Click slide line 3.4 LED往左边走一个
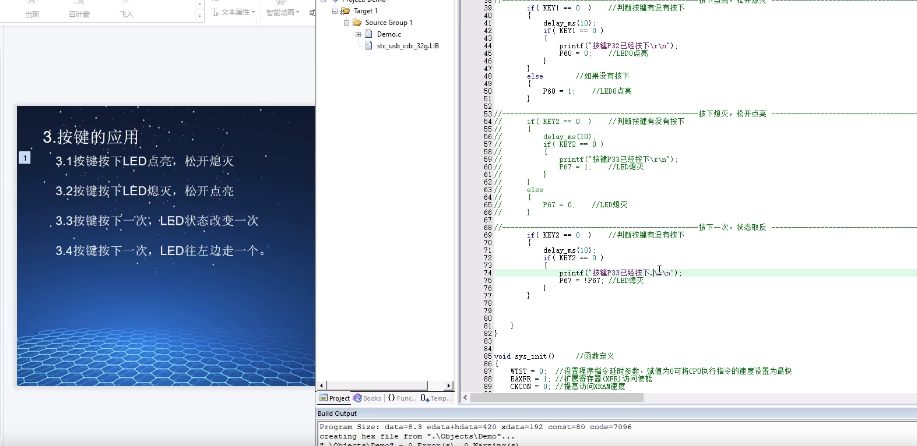Viewport: 917px width, 446px height. [x=161, y=251]
